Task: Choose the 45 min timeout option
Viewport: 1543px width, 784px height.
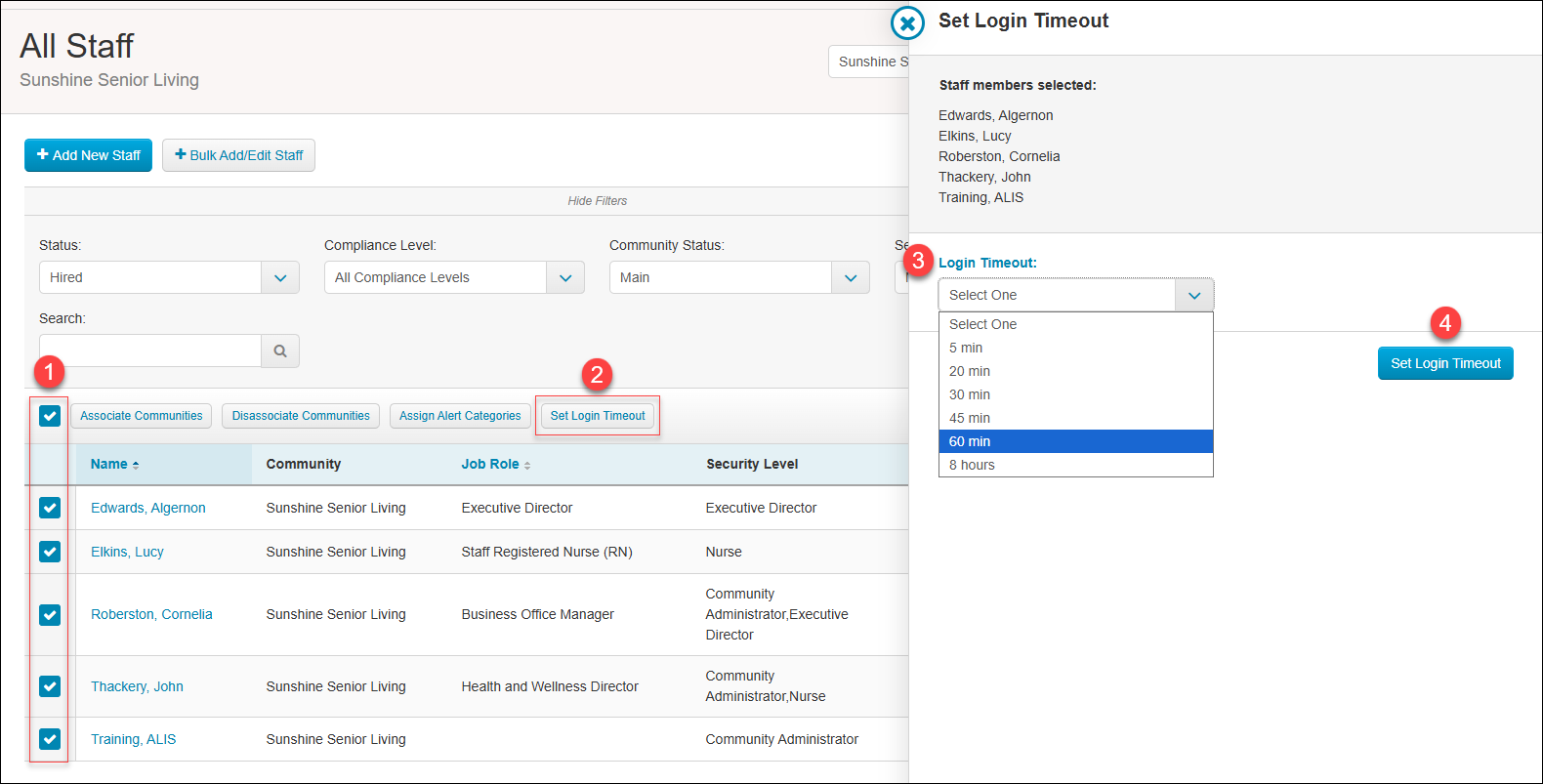Action: coord(1076,418)
